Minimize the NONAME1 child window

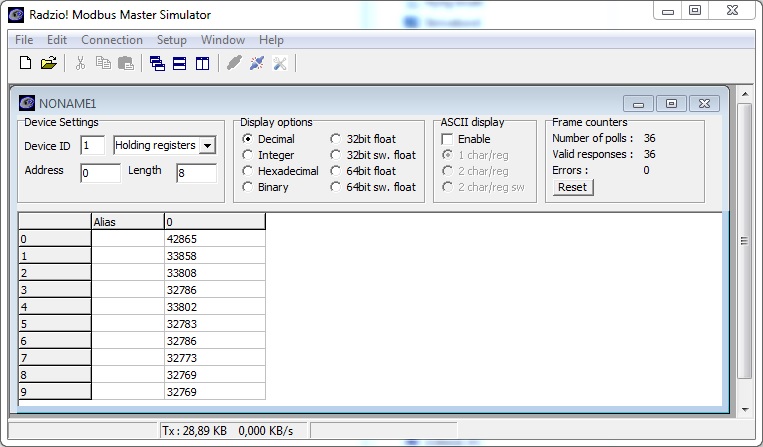(639, 104)
